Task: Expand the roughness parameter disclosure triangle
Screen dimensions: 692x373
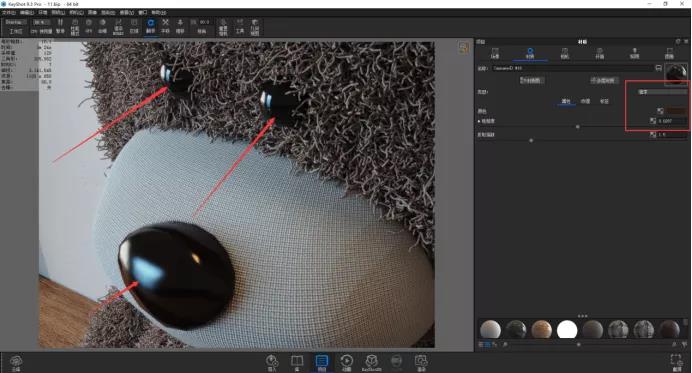Action: click(x=479, y=121)
